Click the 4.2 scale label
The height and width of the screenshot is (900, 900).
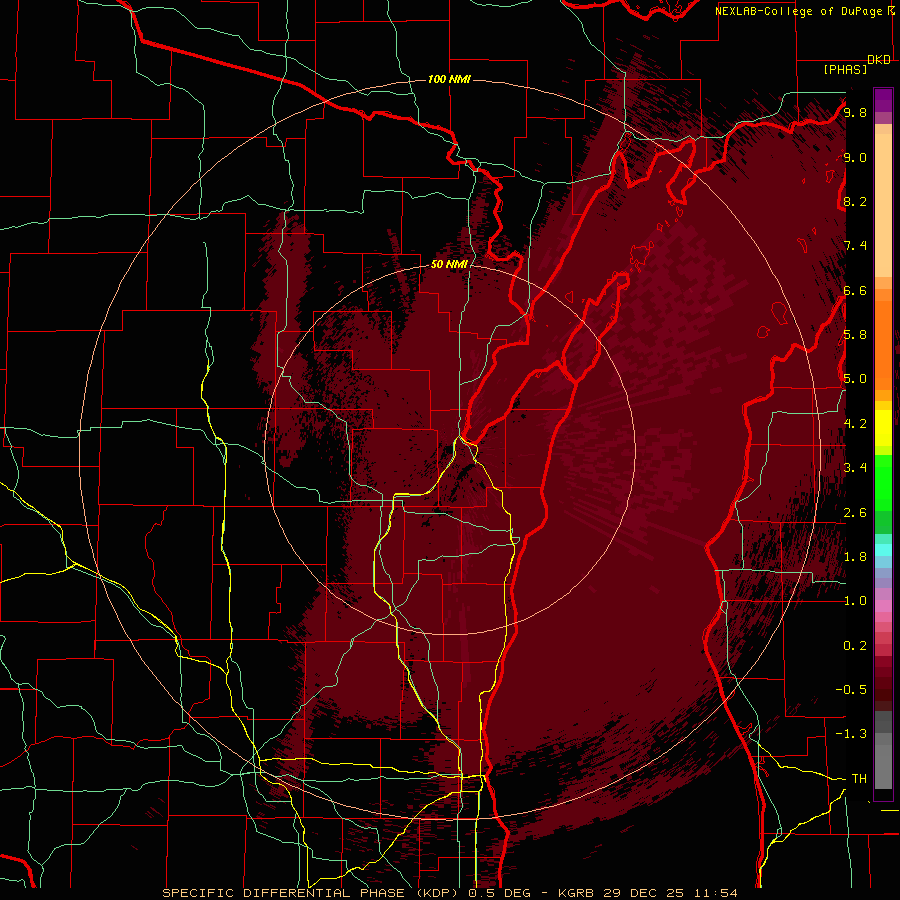click(x=855, y=424)
